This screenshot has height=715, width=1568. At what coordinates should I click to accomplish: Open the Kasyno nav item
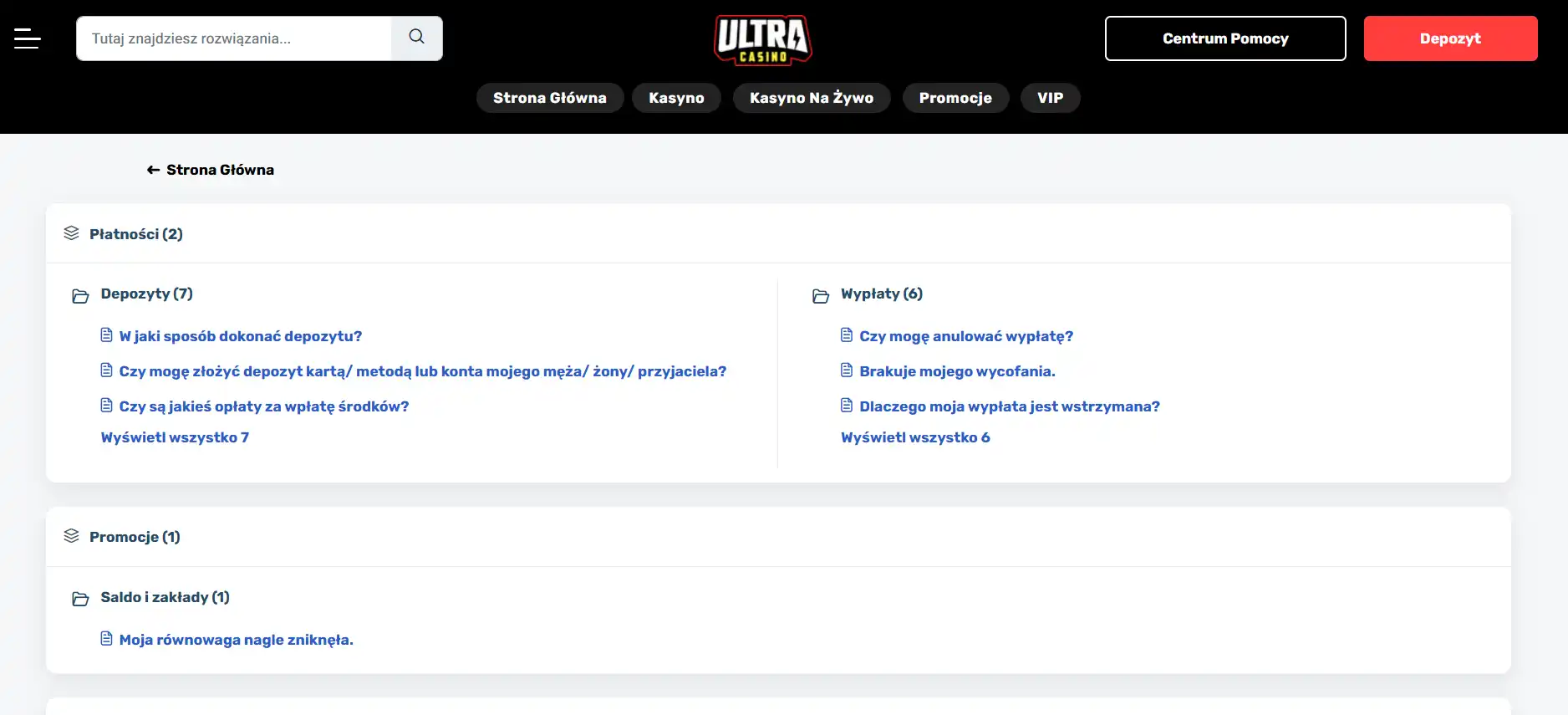(676, 98)
